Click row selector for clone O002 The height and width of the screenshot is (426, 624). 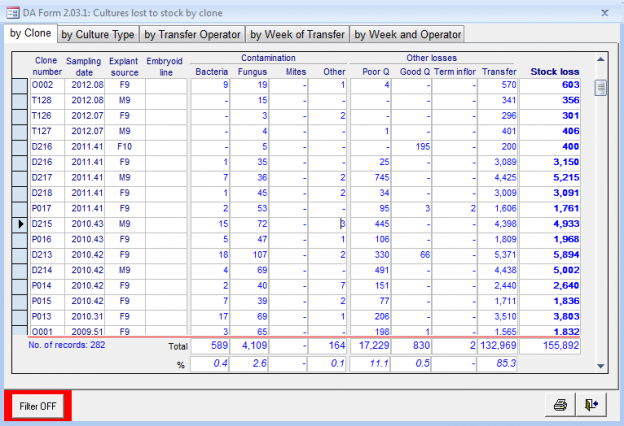(x=18, y=85)
